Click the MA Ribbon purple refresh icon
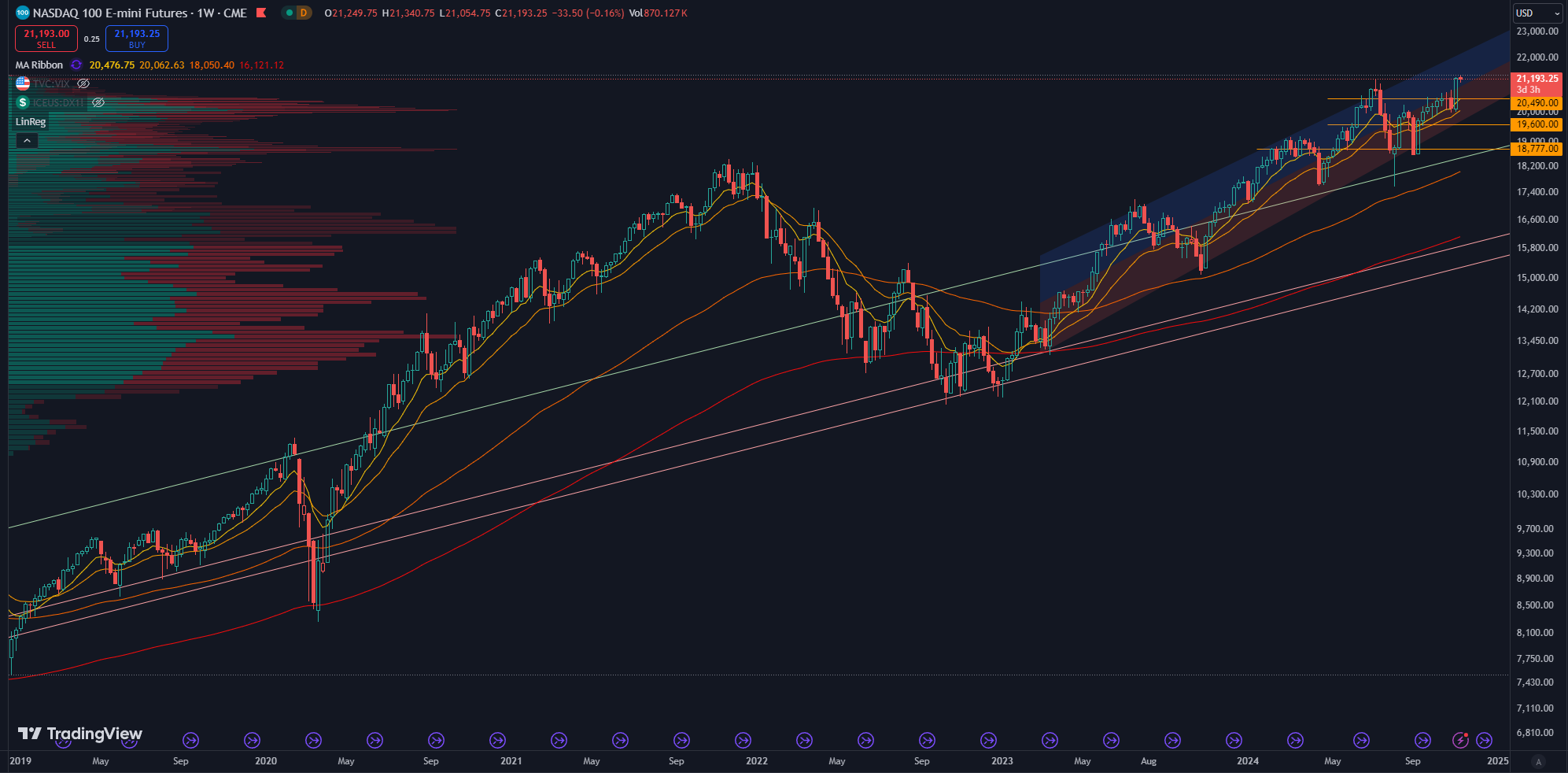This screenshot has height=773, width=1568. tap(76, 65)
